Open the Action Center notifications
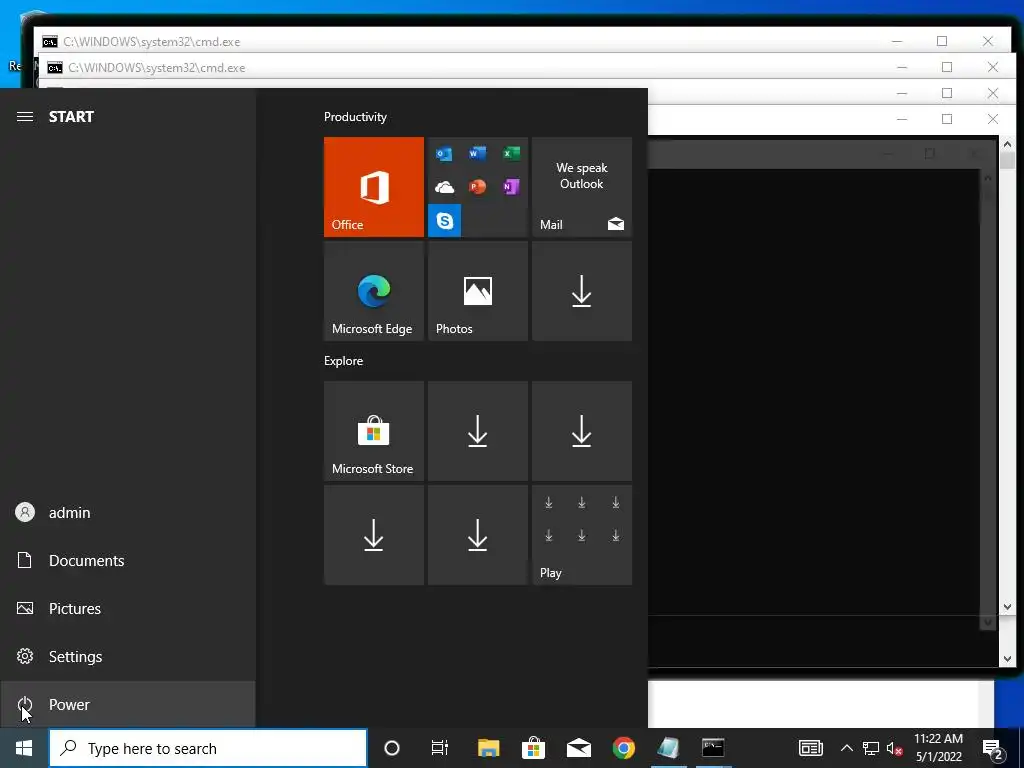The width and height of the screenshot is (1024, 768). point(993,749)
